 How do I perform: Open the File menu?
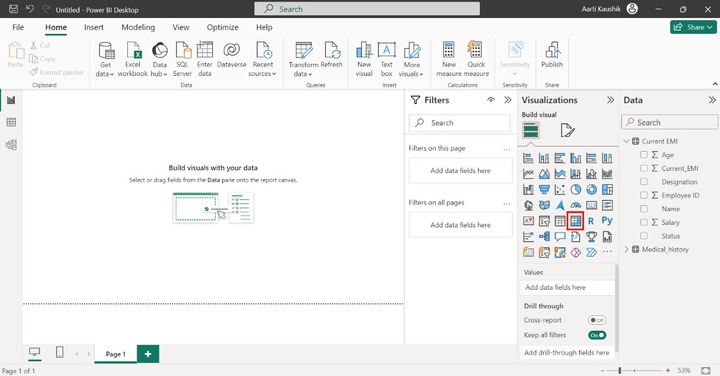point(18,27)
